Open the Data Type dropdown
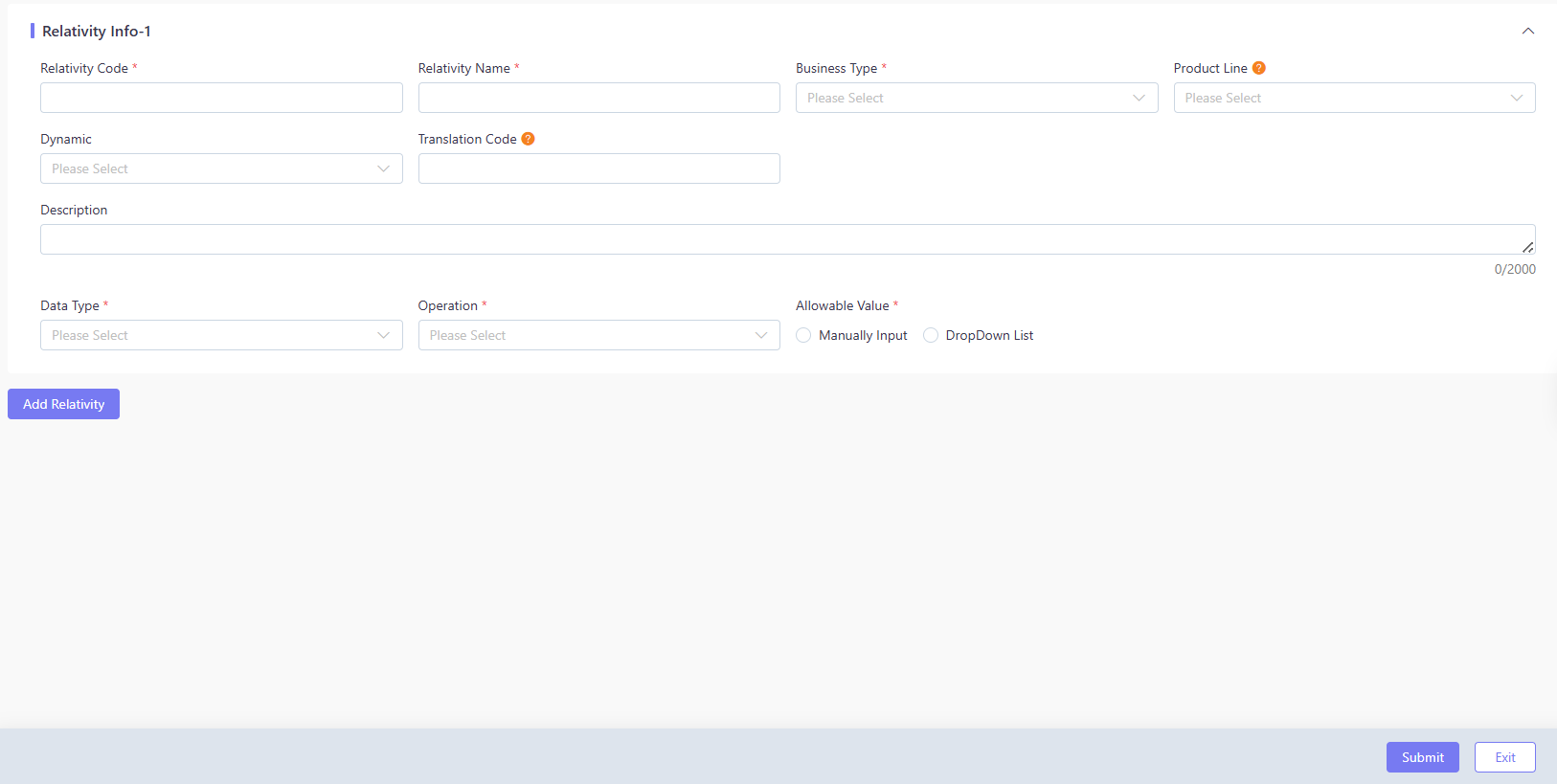The image size is (1557, 784). [x=221, y=335]
